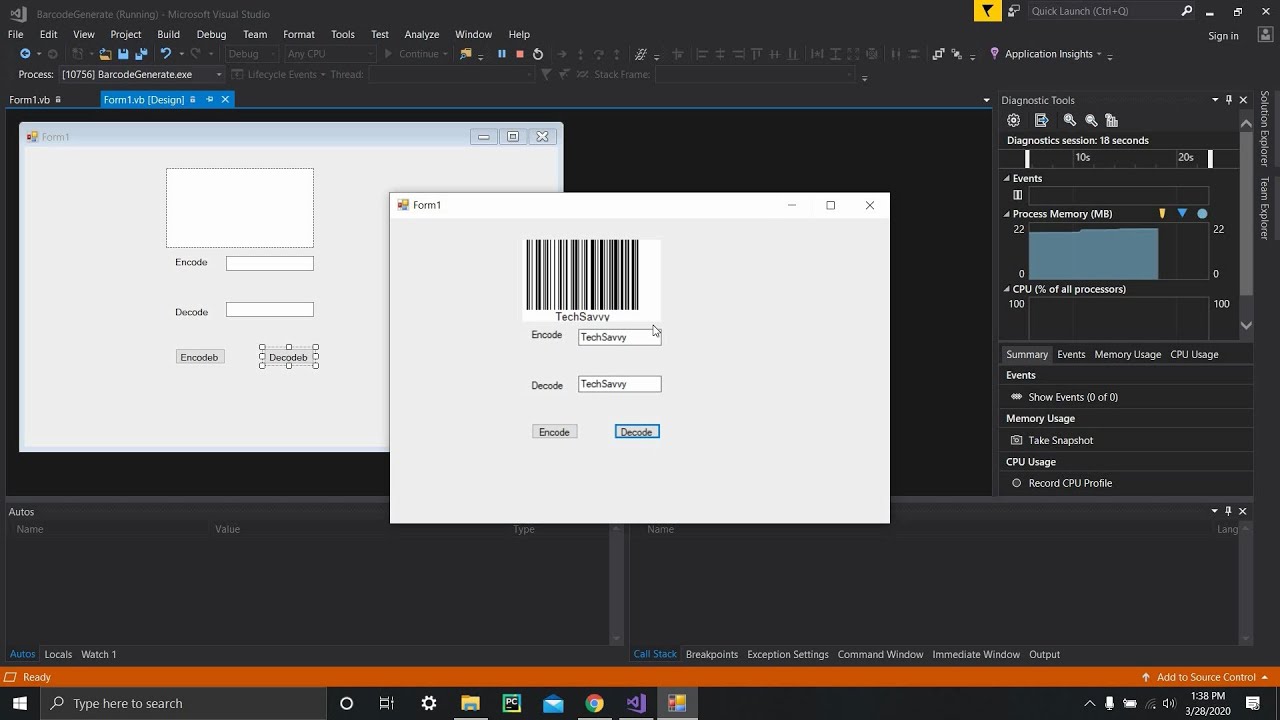Click the Zoom Out magnifier in Diagnostic Tools

[1091, 120]
